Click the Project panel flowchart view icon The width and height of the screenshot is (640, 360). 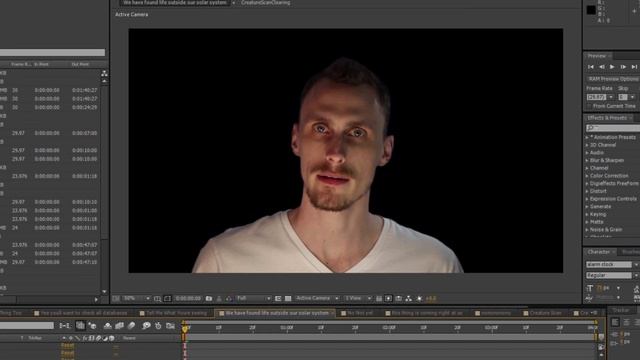pyautogui.click(x=104, y=73)
